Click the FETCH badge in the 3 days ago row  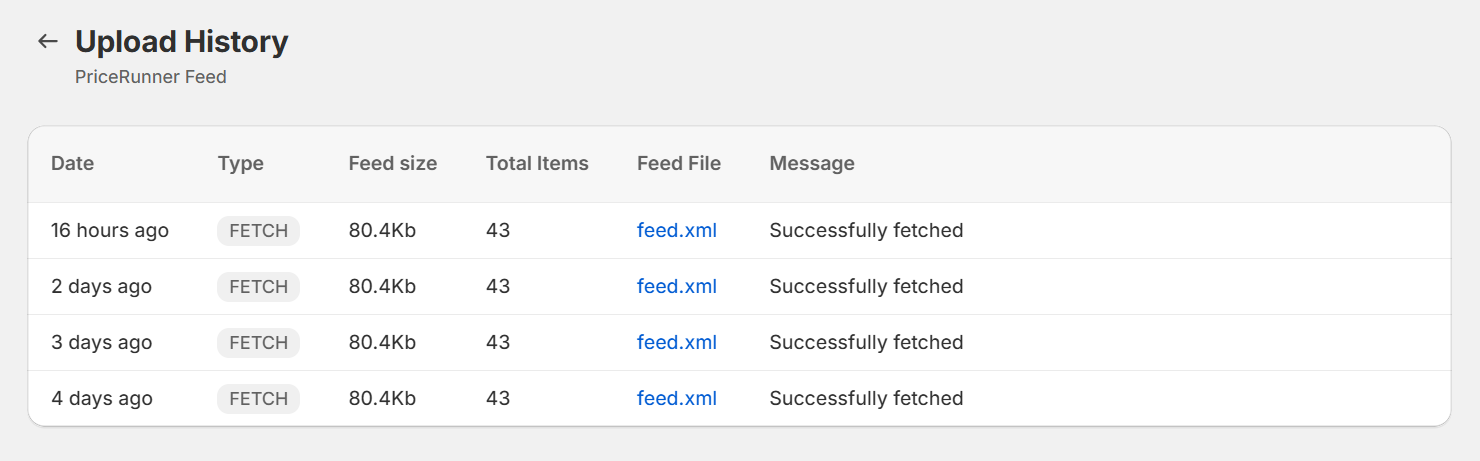(x=258, y=342)
